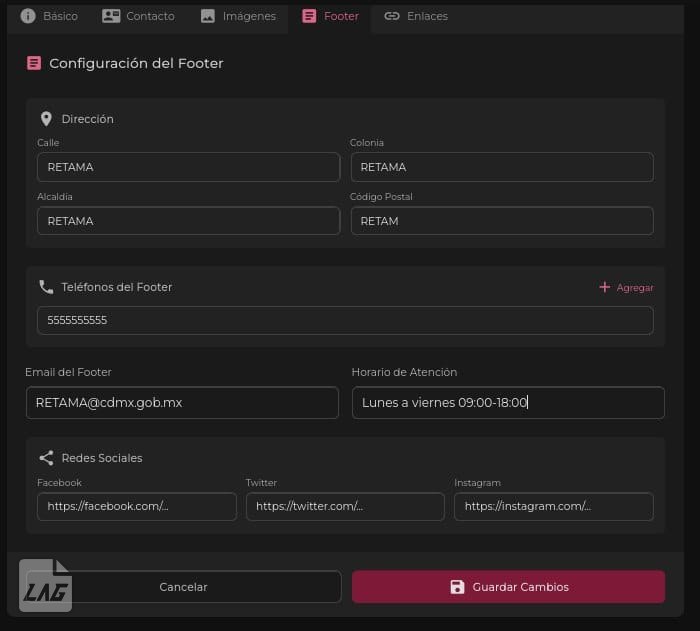Add another footer phone with Agregar
Screen dimensions: 700x631
tap(626, 287)
